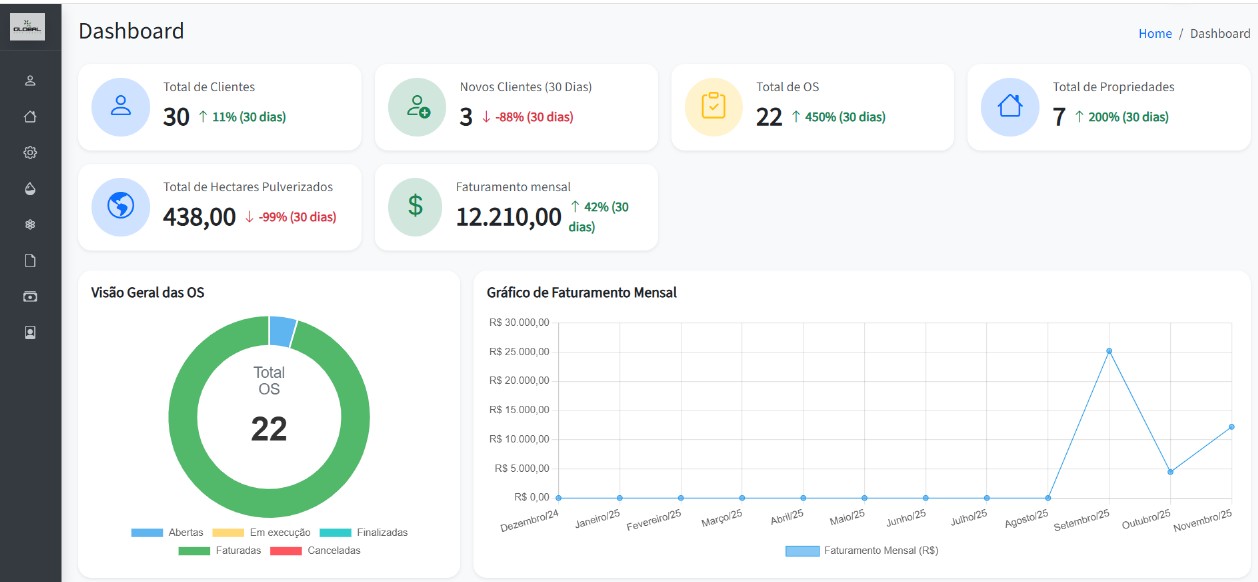Image resolution: width=1258 pixels, height=582 pixels.
Task: Open the contact badge icon in sidebar
Action: (30, 332)
